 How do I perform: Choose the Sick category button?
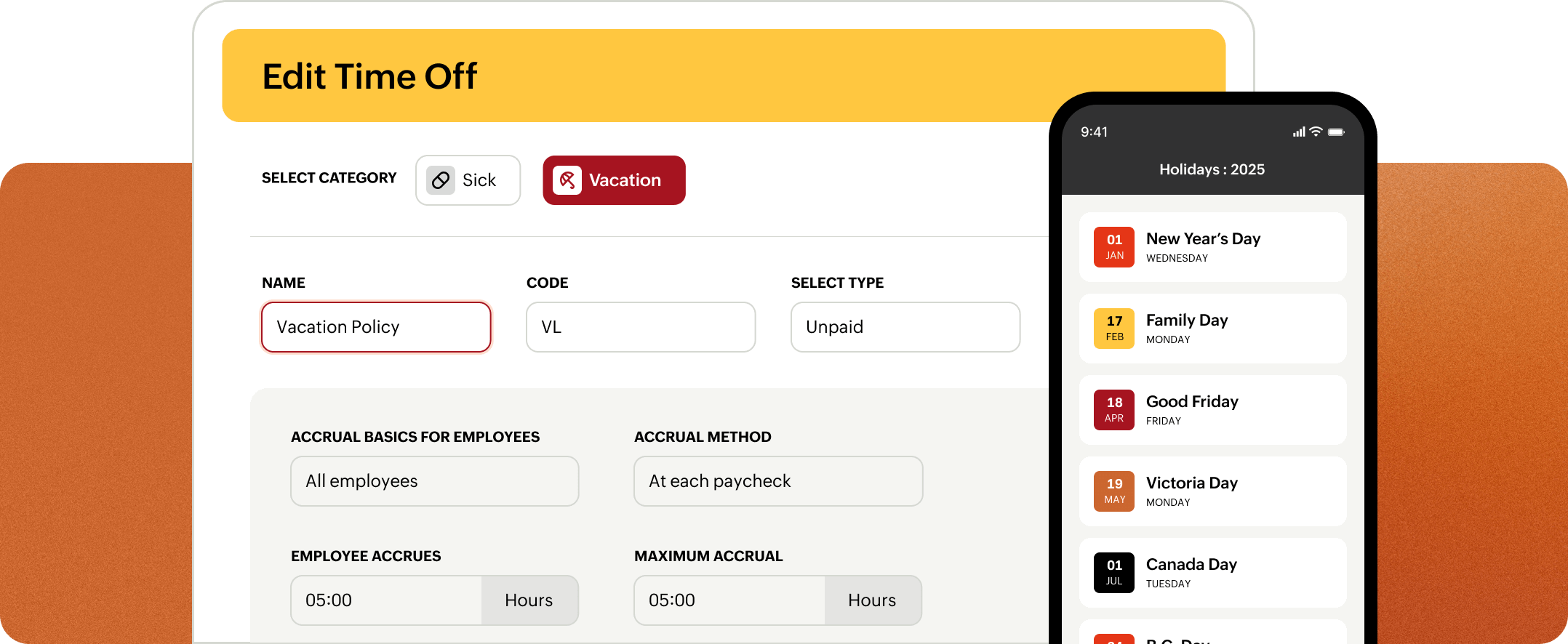(x=468, y=180)
